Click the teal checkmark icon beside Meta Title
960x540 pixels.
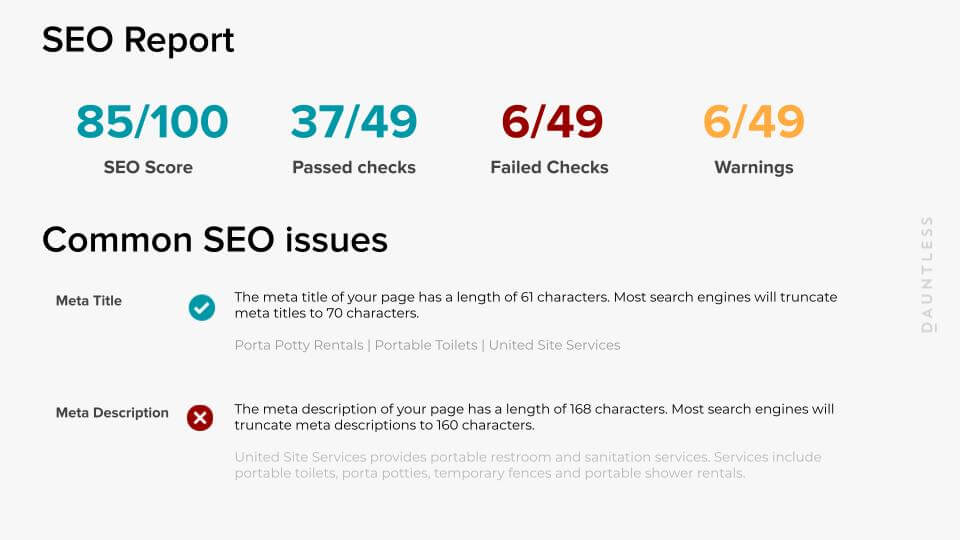tap(202, 307)
